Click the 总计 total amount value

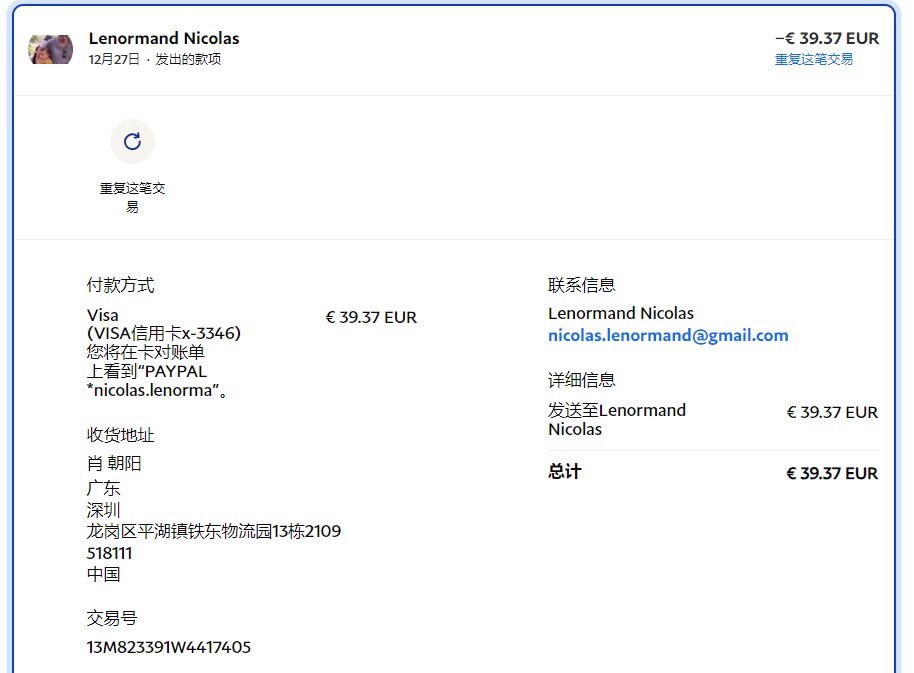click(x=831, y=473)
